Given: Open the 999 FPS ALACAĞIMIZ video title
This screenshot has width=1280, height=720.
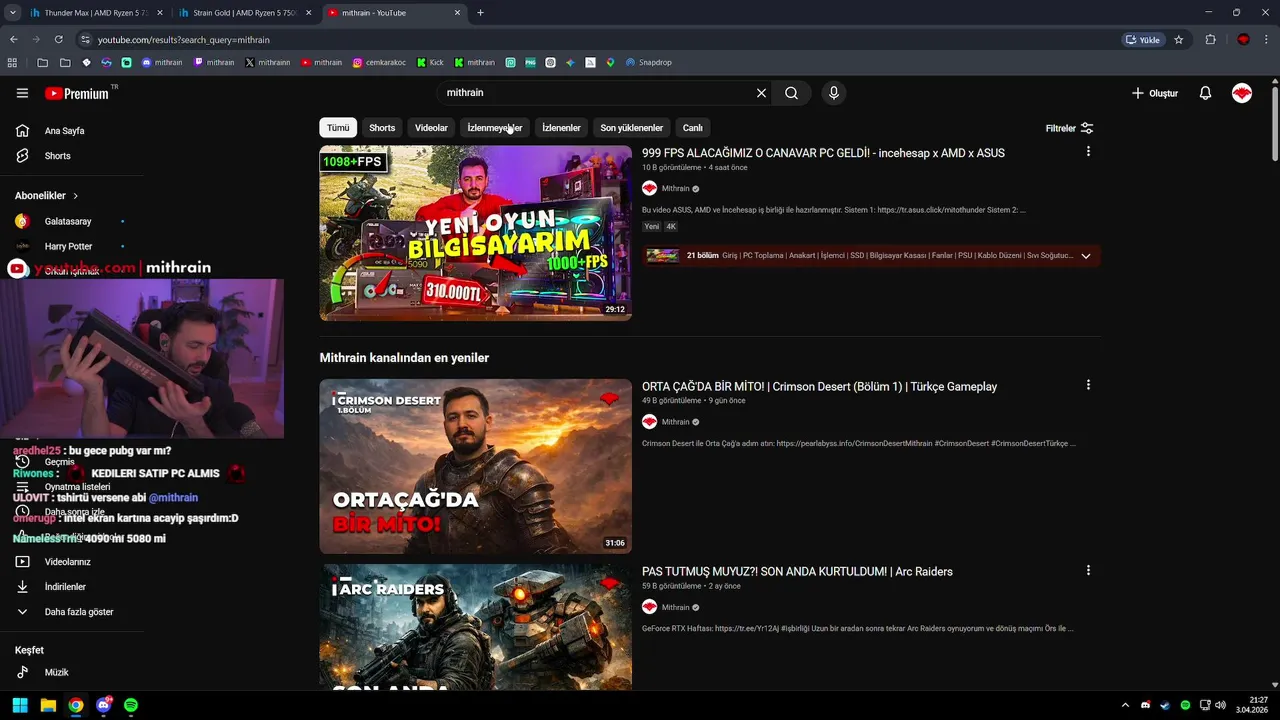Looking at the screenshot, I should coord(823,153).
